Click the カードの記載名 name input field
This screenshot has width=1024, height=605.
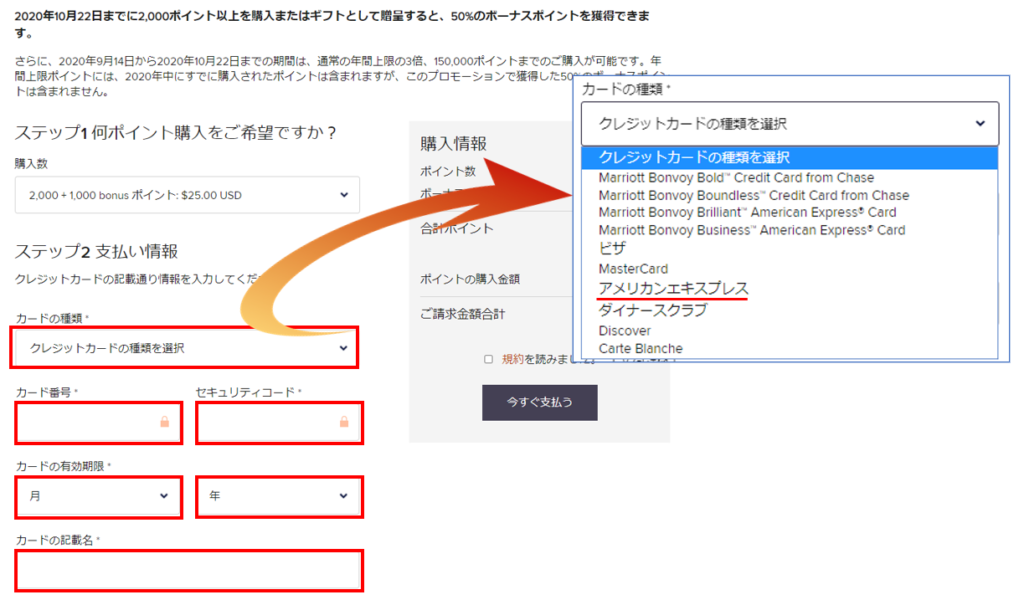pyautogui.click(x=189, y=571)
